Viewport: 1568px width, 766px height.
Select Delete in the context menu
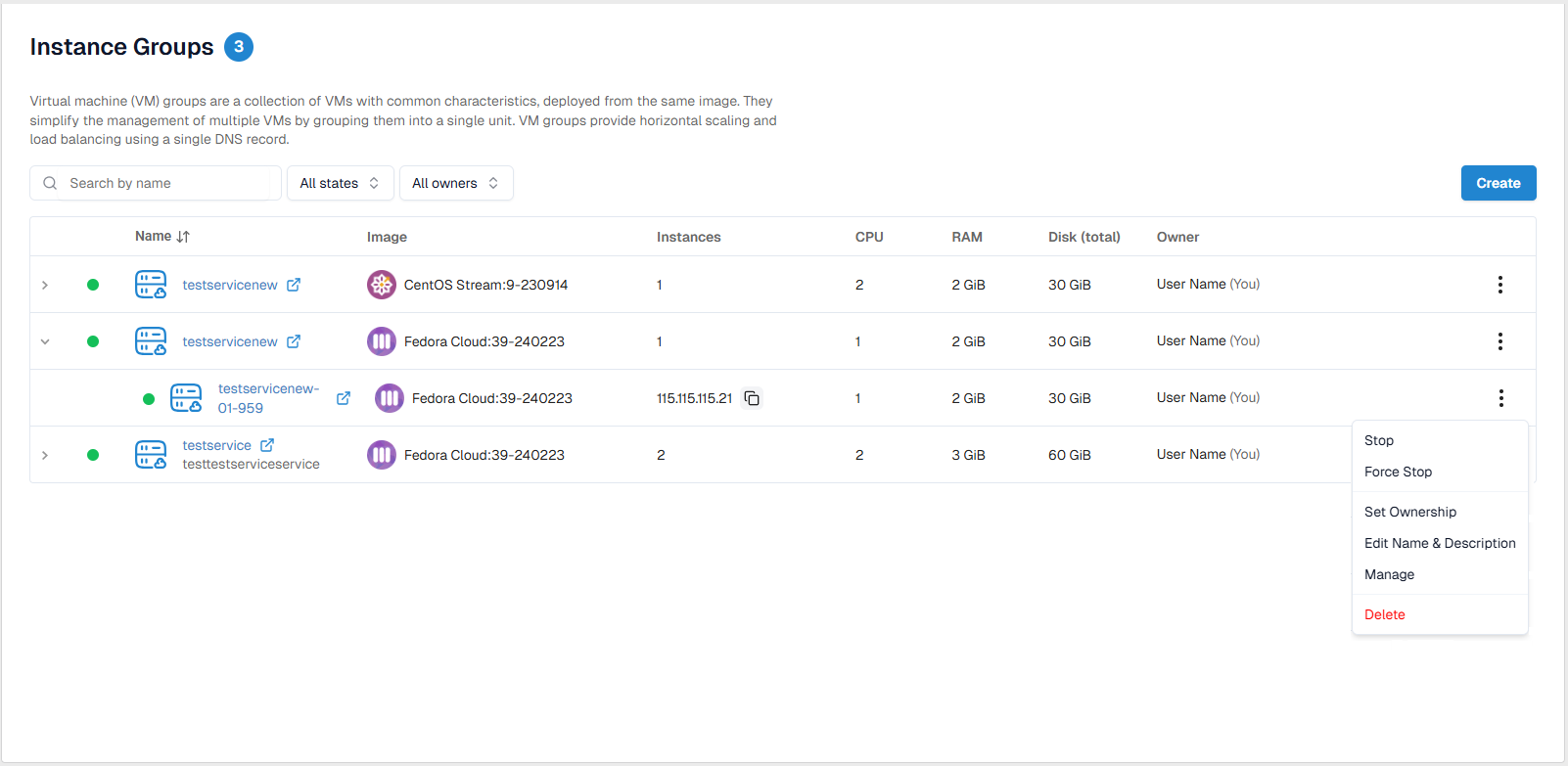pos(1384,614)
